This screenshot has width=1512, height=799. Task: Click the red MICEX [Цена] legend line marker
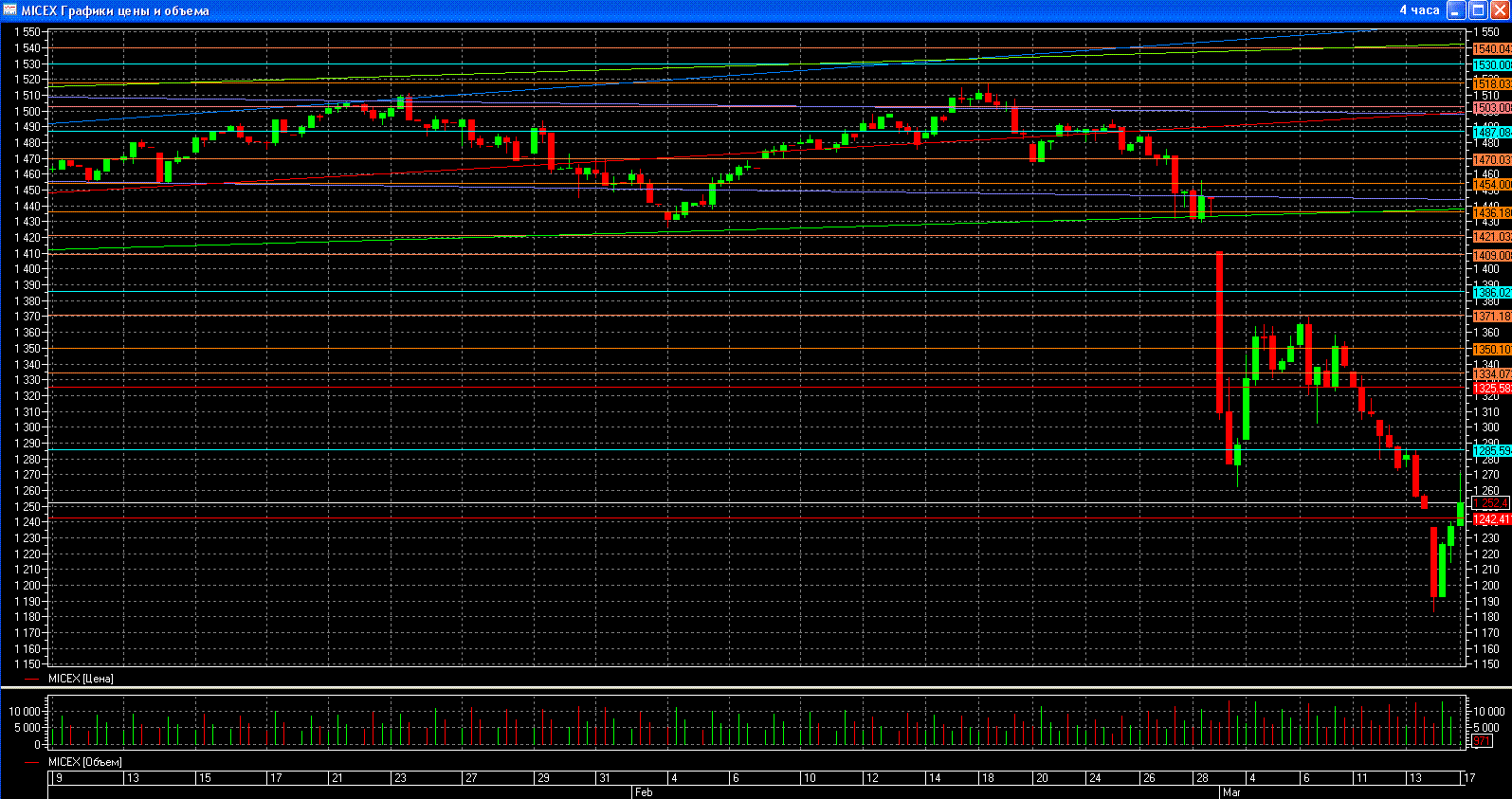[x=32, y=679]
